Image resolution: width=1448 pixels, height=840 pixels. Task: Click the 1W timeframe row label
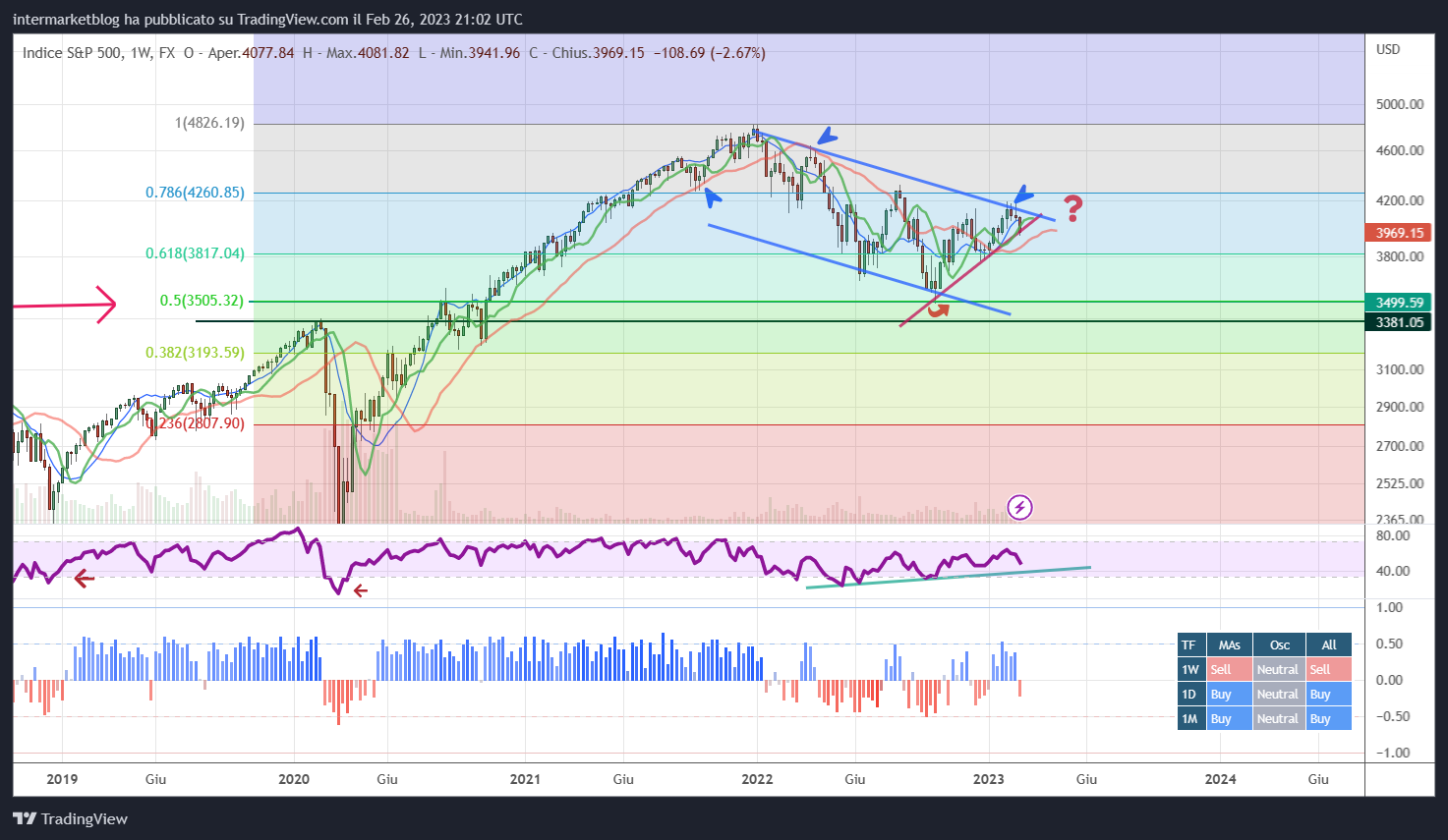tap(1190, 669)
